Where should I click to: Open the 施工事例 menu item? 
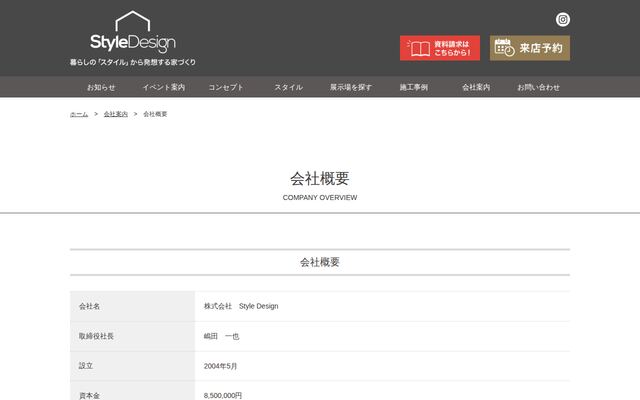point(413,87)
